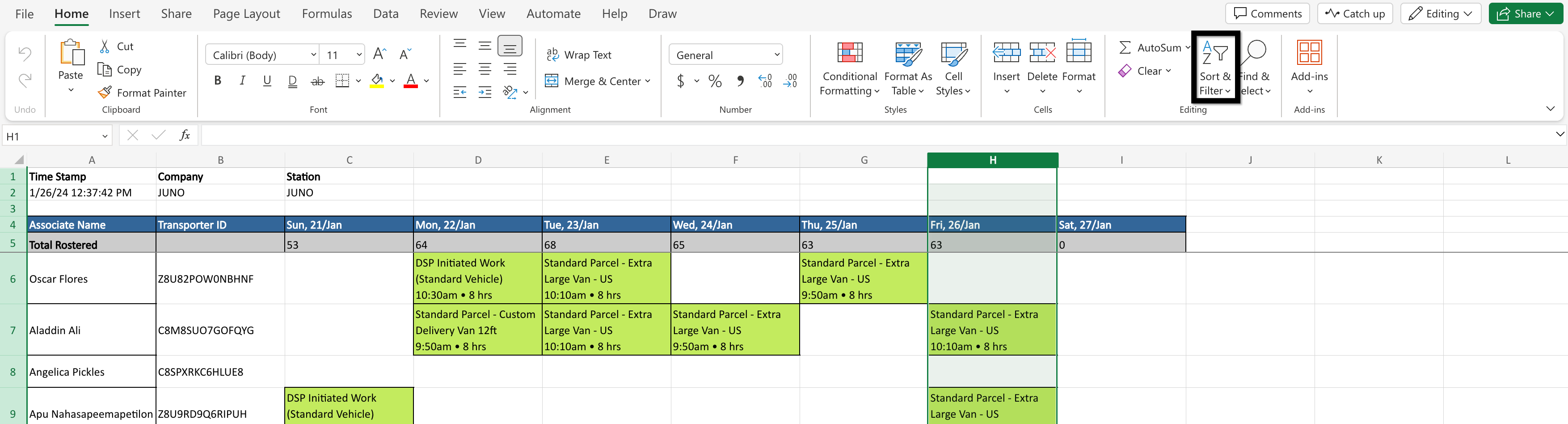Expand the Name Box dropdown
Image resolution: width=1568 pixels, height=424 pixels.
105,136
